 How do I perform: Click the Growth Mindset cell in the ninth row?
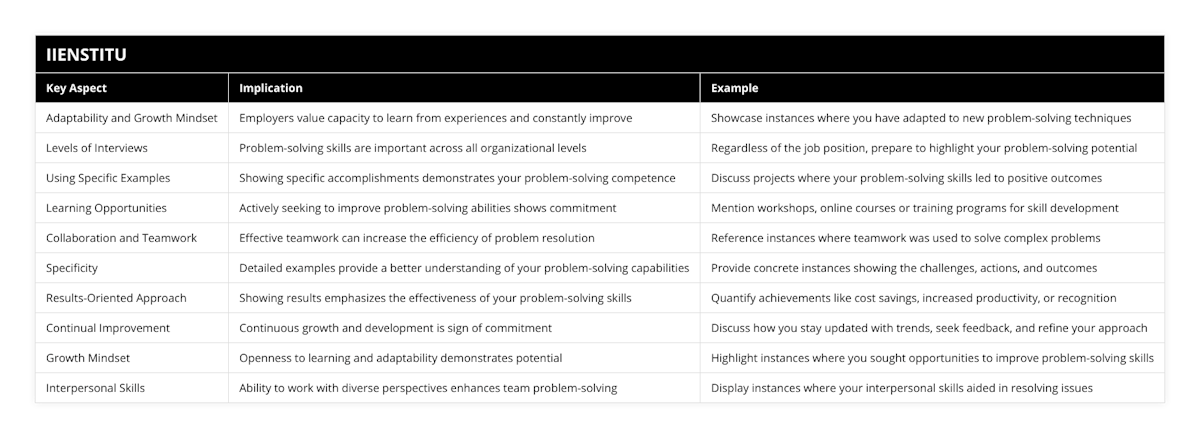click(89, 358)
